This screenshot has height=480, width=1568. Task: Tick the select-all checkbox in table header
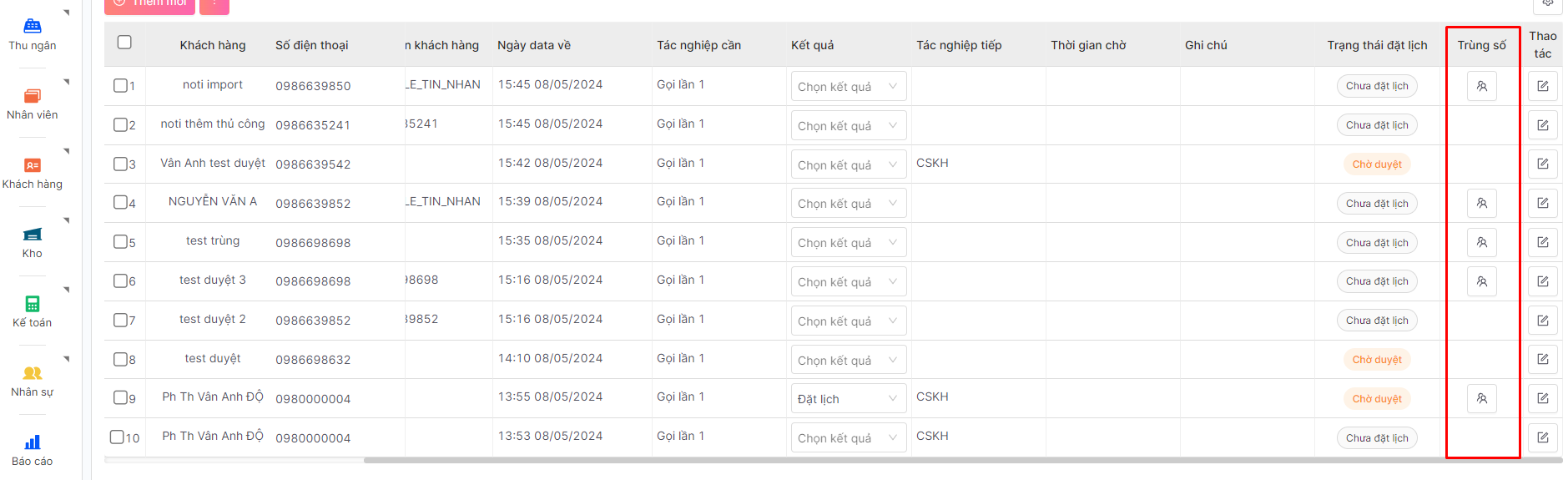[124, 43]
